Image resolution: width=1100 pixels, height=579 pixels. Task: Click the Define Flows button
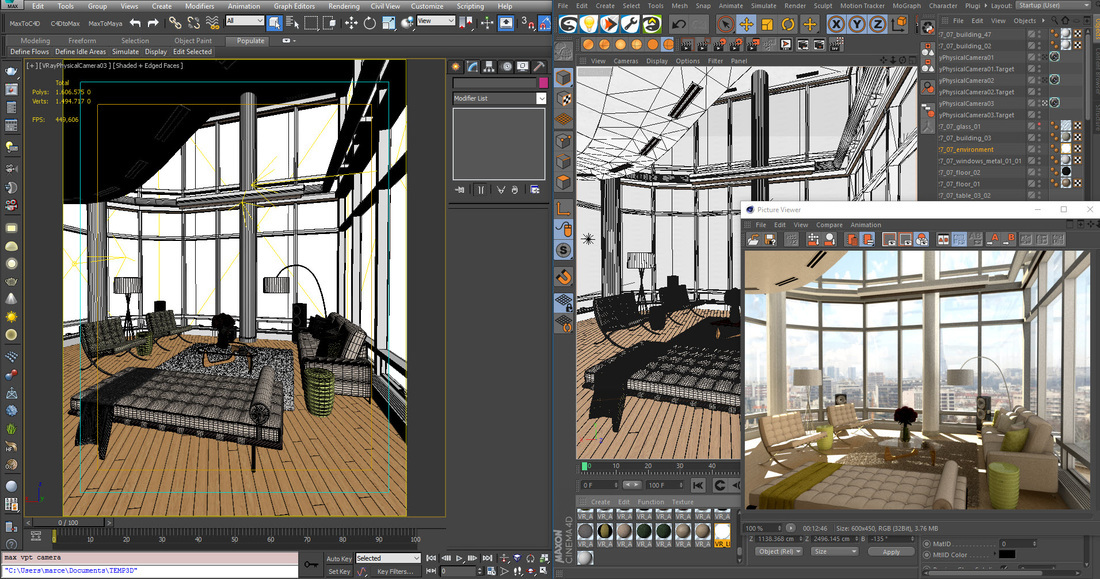click(x=29, y=52)
